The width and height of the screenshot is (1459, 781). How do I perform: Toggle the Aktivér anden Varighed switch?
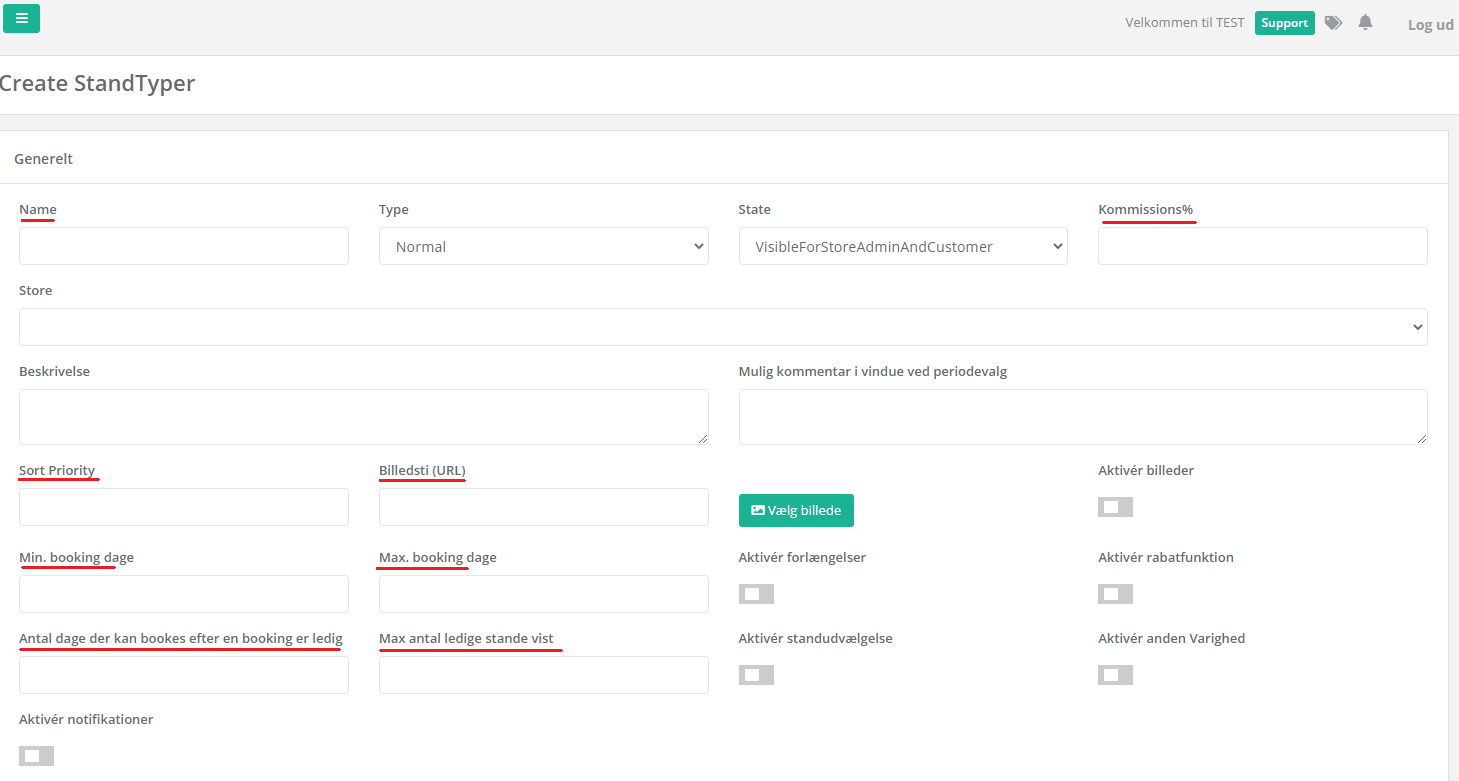[x=1115, y=675]
